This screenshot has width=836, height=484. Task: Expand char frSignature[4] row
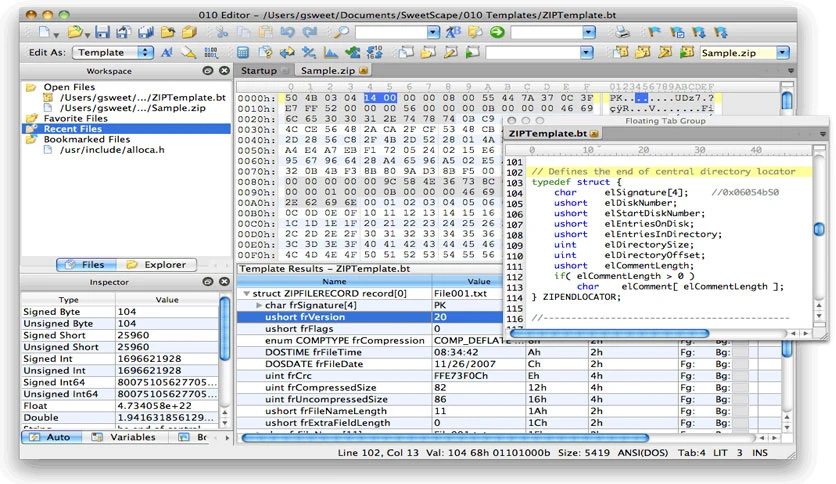pos(259,305)
